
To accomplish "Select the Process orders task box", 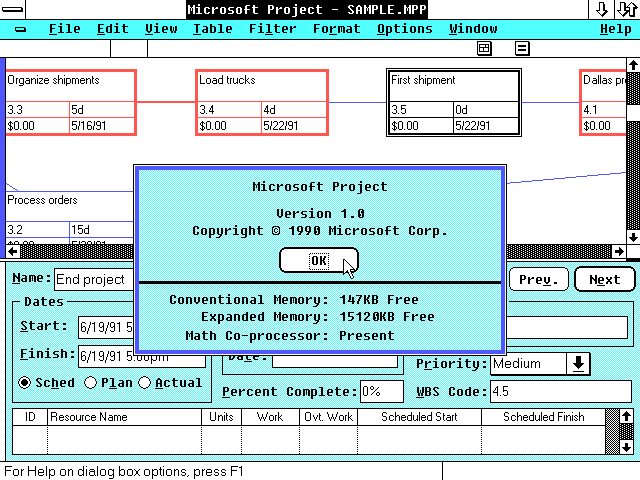I will (69, 217).
